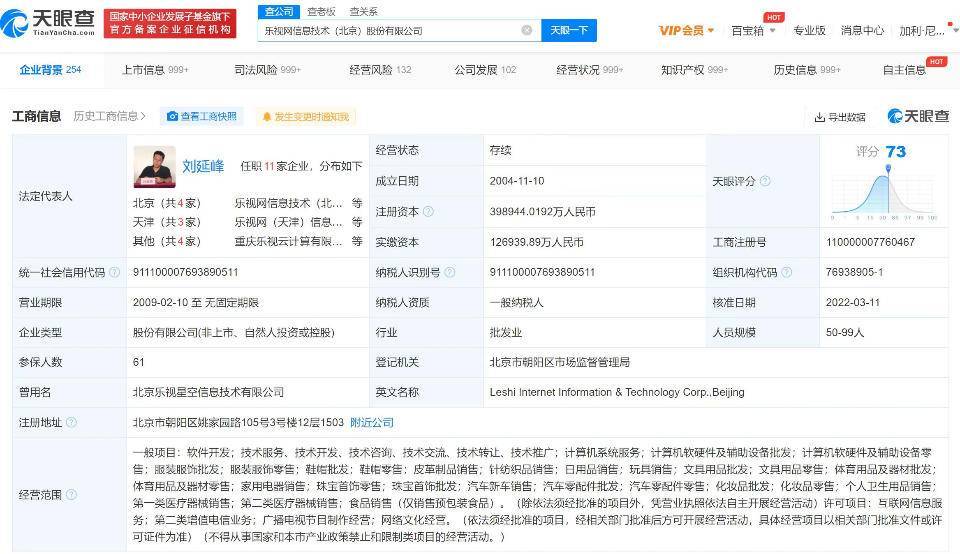Open 乐视网信息技术（北... company link
The width and height of the screenshot is (960, 554).
[288, 203]
